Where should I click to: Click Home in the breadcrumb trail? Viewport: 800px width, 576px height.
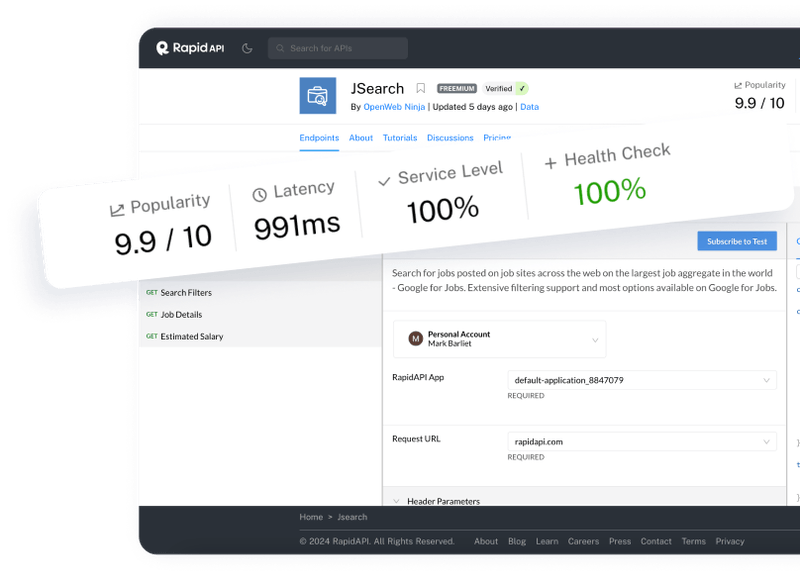click(x=311, y=517)
